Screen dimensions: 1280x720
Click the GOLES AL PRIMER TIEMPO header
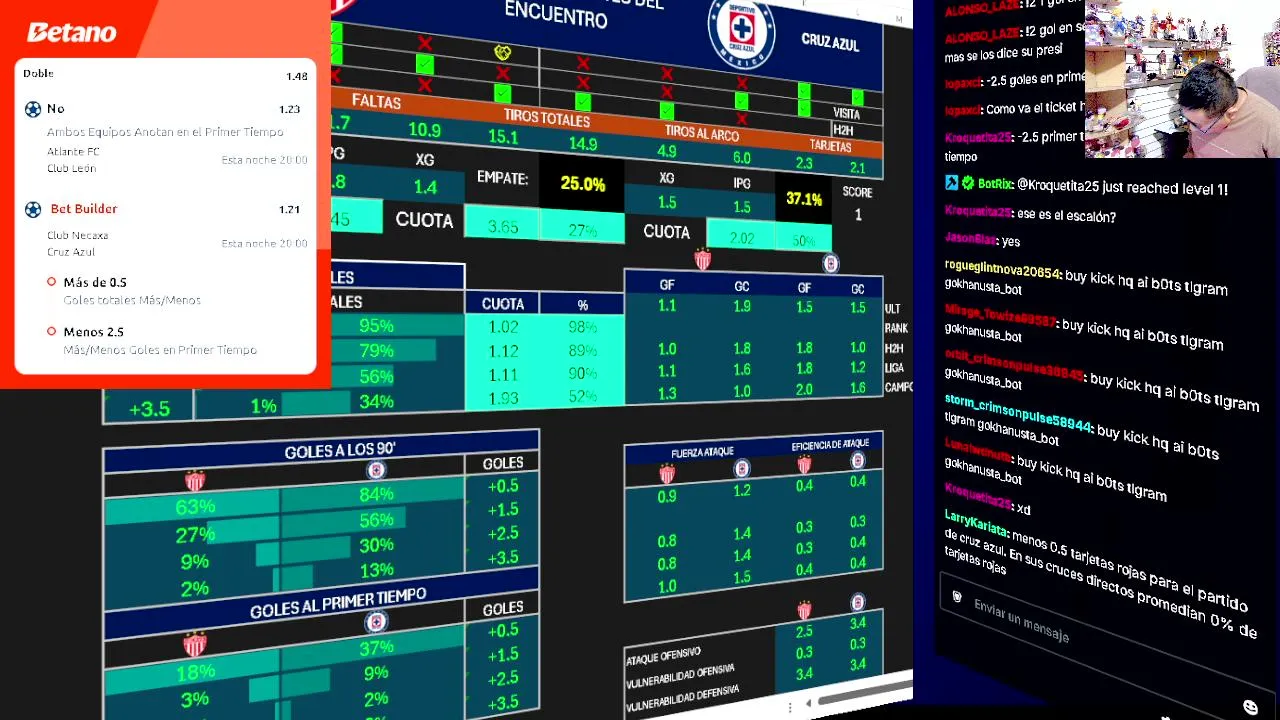pos(338,603)
